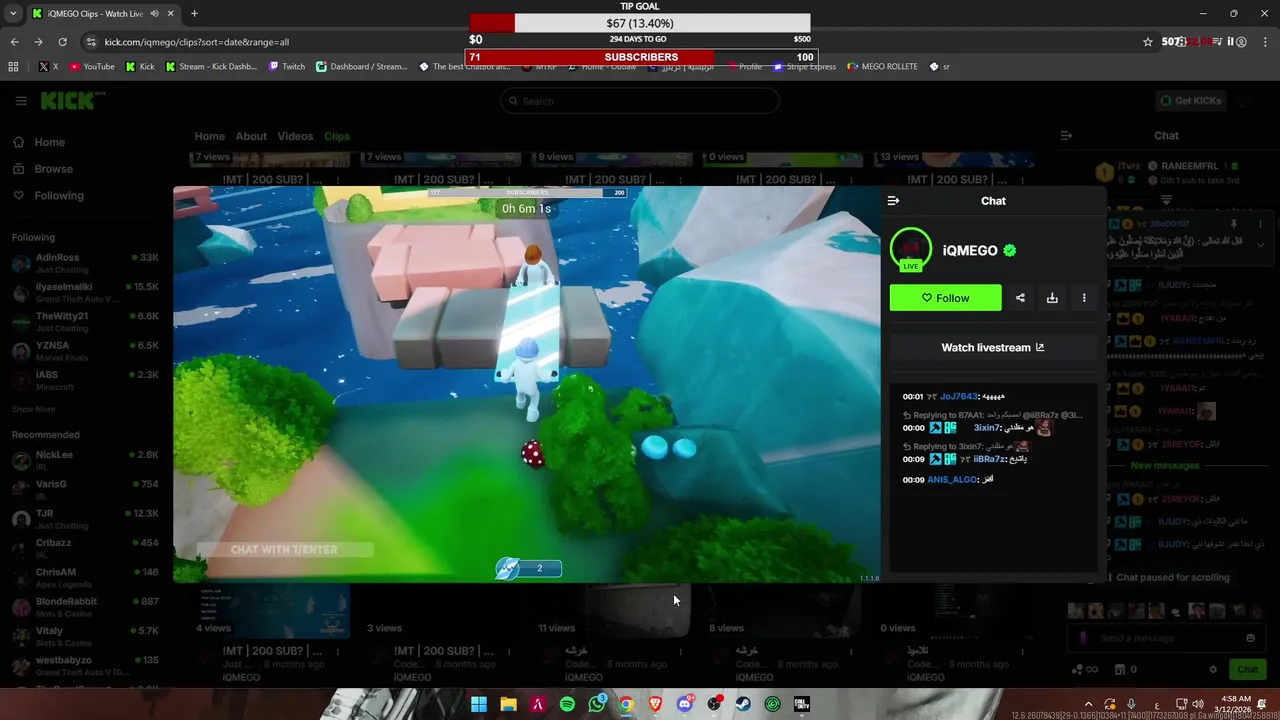Open YZNSA followed channel

coord(85,351)
